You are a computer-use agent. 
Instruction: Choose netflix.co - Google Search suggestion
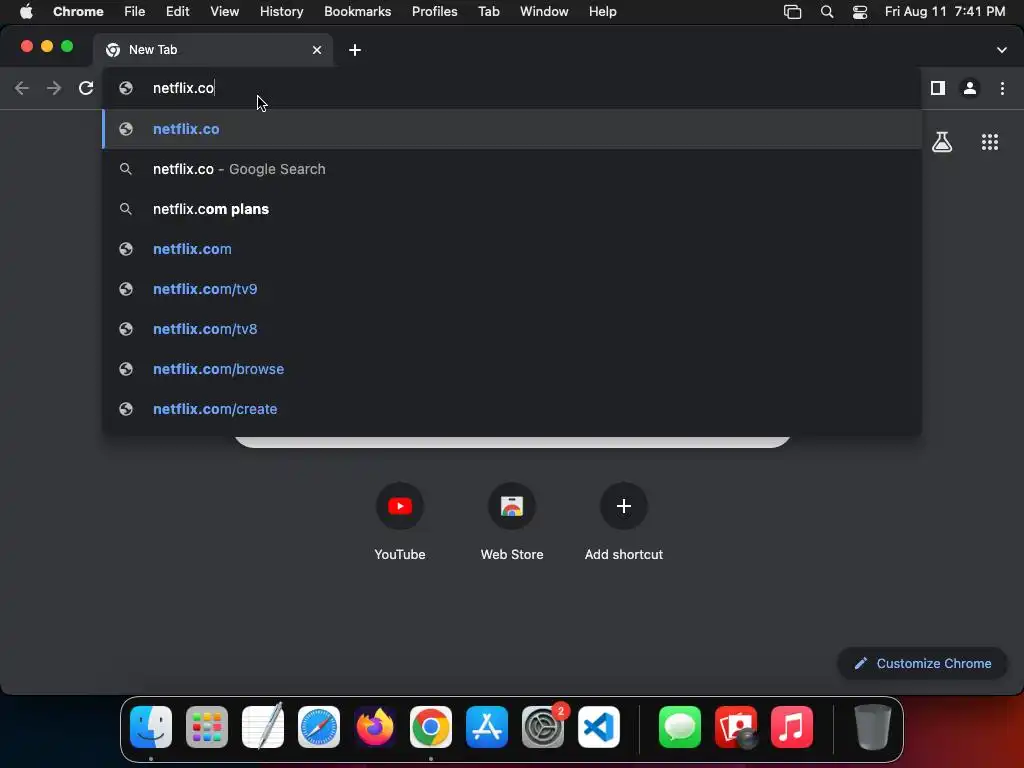[512, 169]
